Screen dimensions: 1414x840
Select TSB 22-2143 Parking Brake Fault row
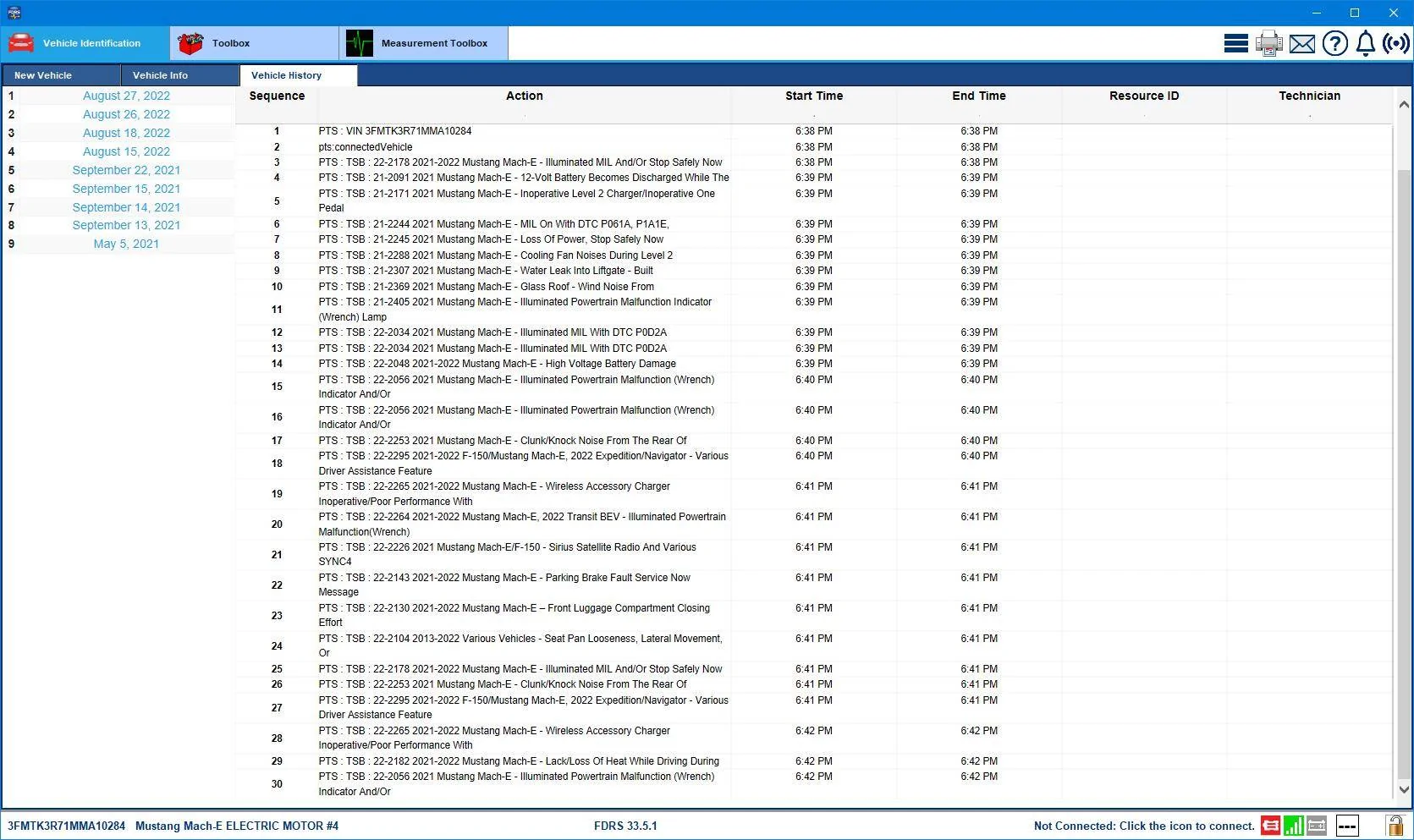click(x=812, y=585)
